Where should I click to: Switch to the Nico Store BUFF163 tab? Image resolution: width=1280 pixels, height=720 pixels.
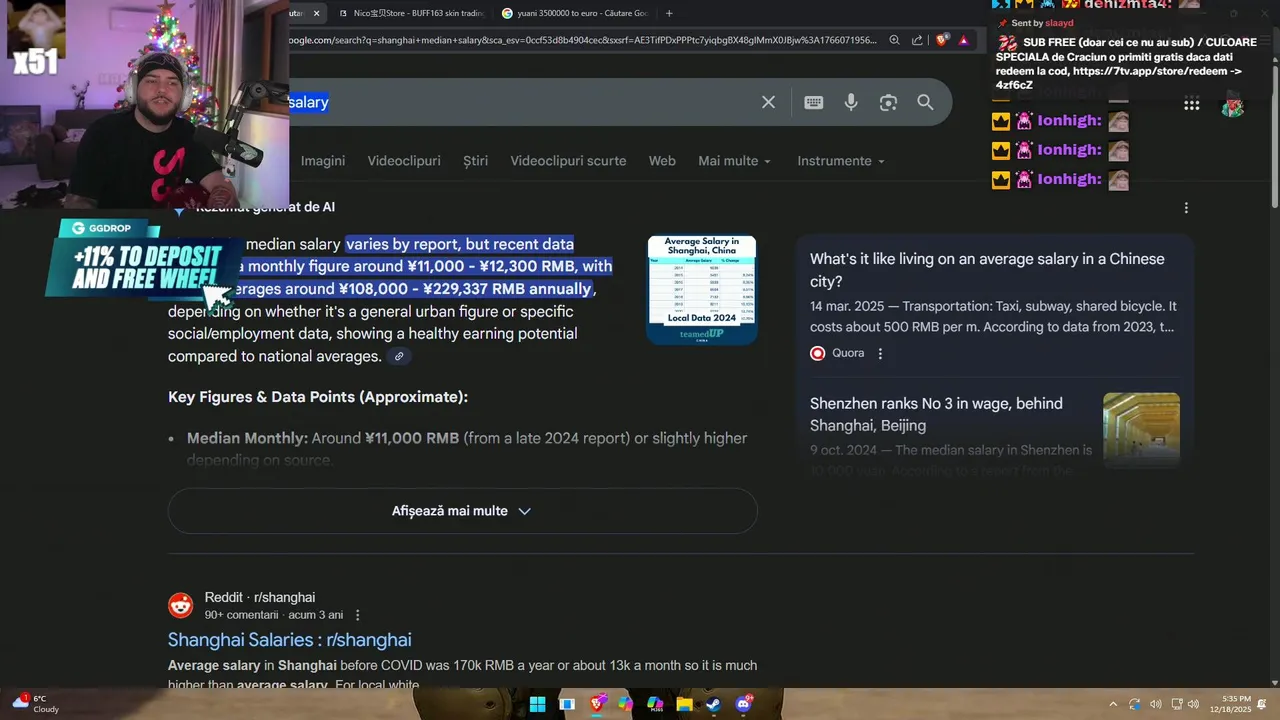[410, 13]
